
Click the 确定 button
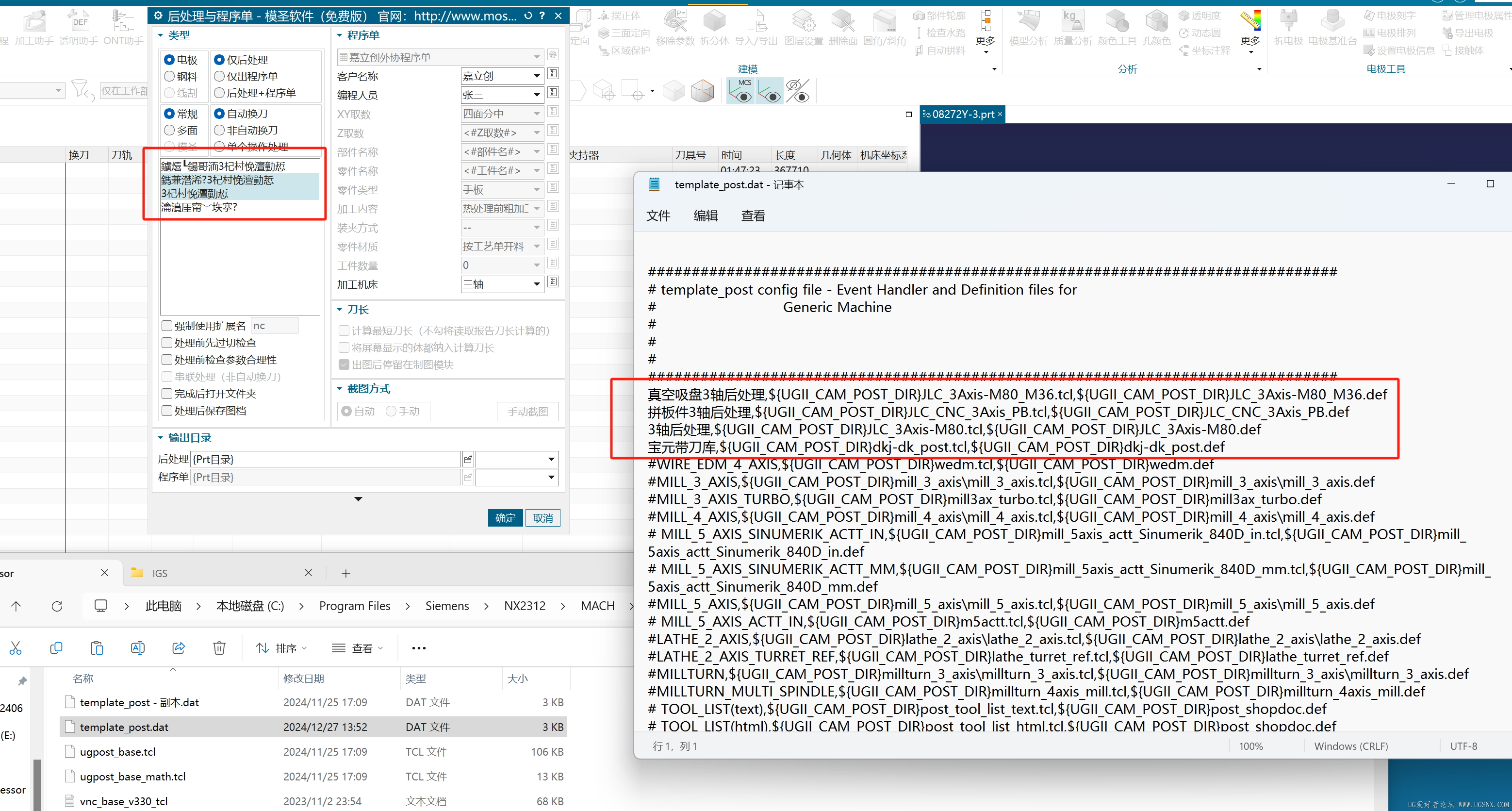[x=505, y=518]
